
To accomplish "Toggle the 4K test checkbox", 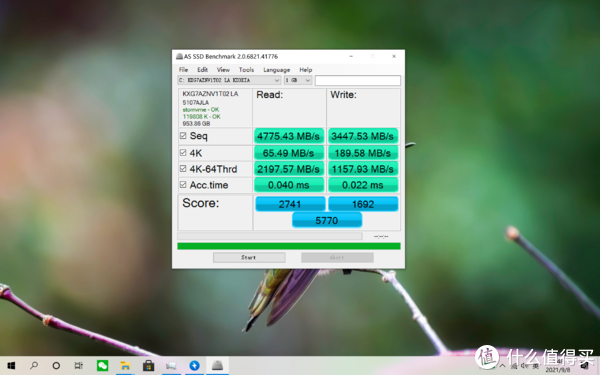I will pos(183,153).
